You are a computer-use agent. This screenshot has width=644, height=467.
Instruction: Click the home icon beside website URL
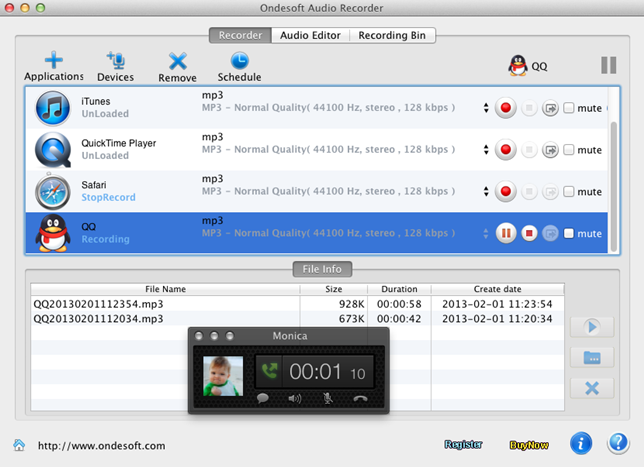(x=19, y=445)
